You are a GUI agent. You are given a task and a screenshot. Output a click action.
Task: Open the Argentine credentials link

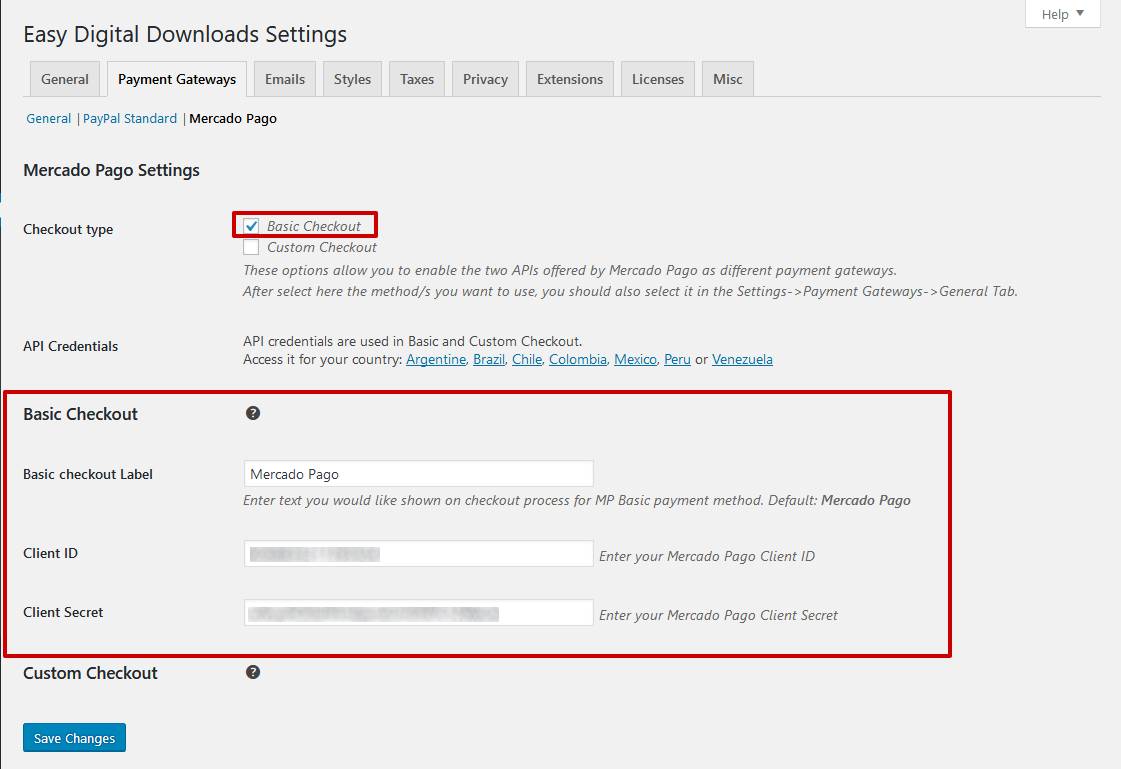[436, 359]
